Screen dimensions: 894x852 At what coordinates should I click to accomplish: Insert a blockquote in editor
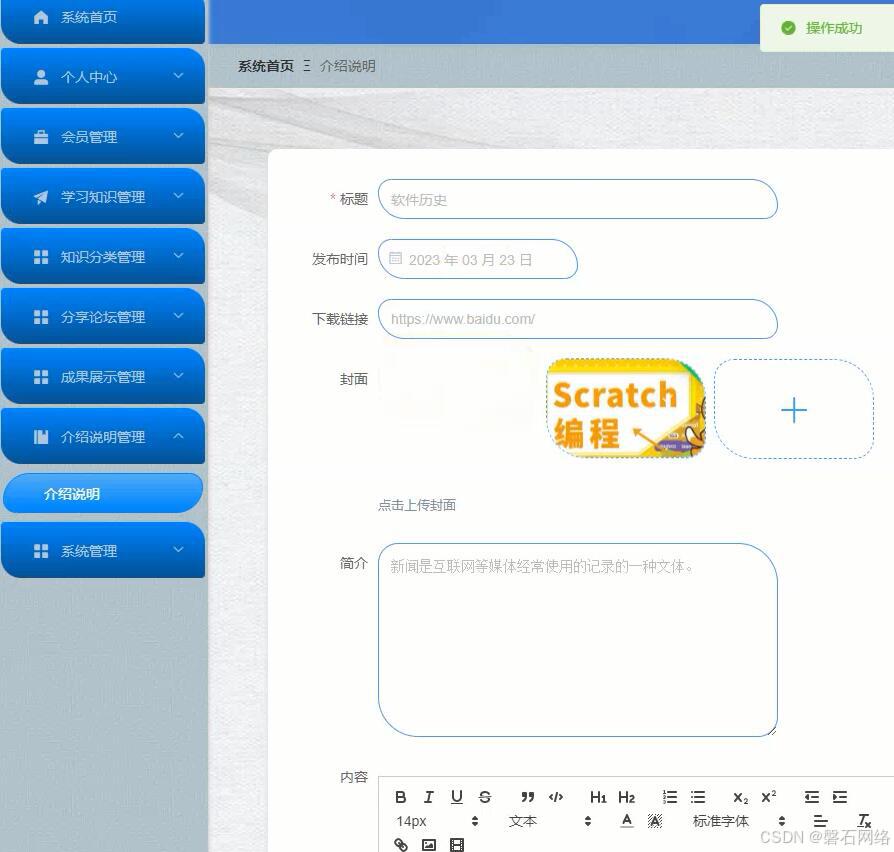click(527, 797)
